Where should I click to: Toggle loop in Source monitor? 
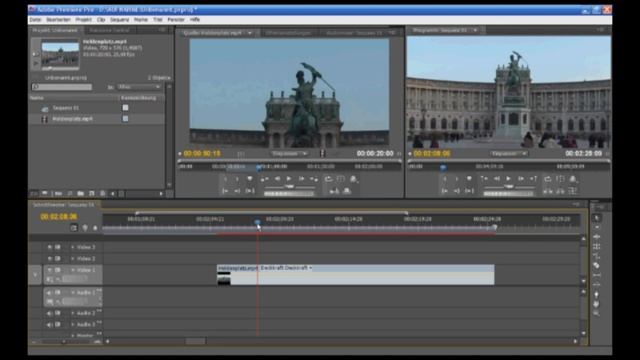coord(328,179)
